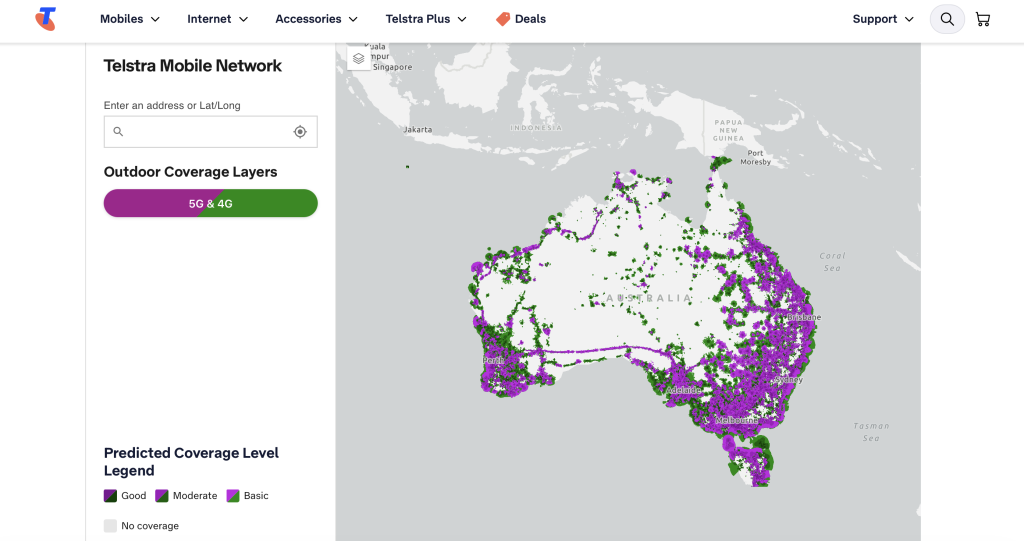Expand the Internet menu

[217, 19]
